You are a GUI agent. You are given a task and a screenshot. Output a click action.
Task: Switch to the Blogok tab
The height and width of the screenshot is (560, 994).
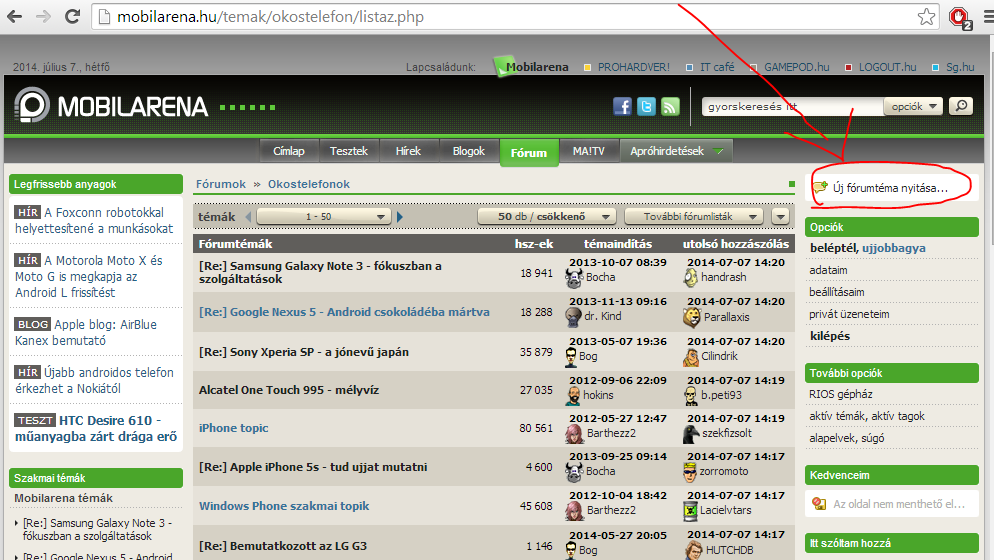tap(468, 152)
